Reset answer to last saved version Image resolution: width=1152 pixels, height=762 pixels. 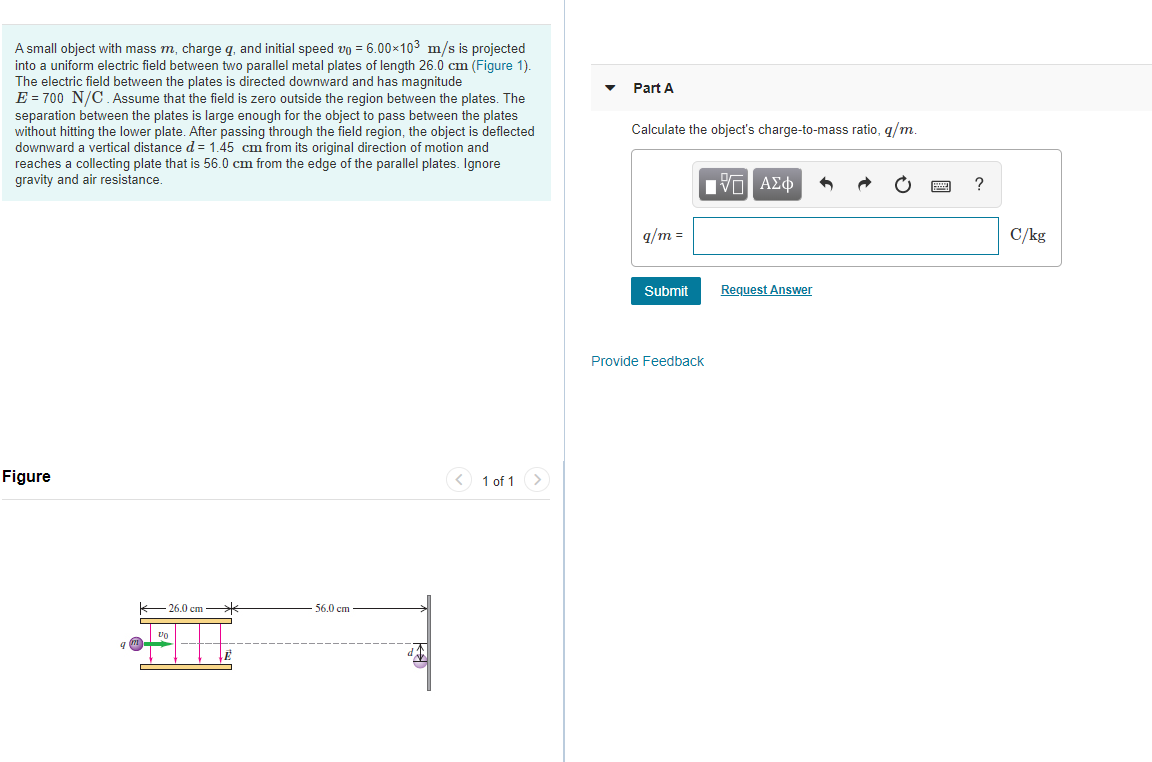click(x=902, y=184)
